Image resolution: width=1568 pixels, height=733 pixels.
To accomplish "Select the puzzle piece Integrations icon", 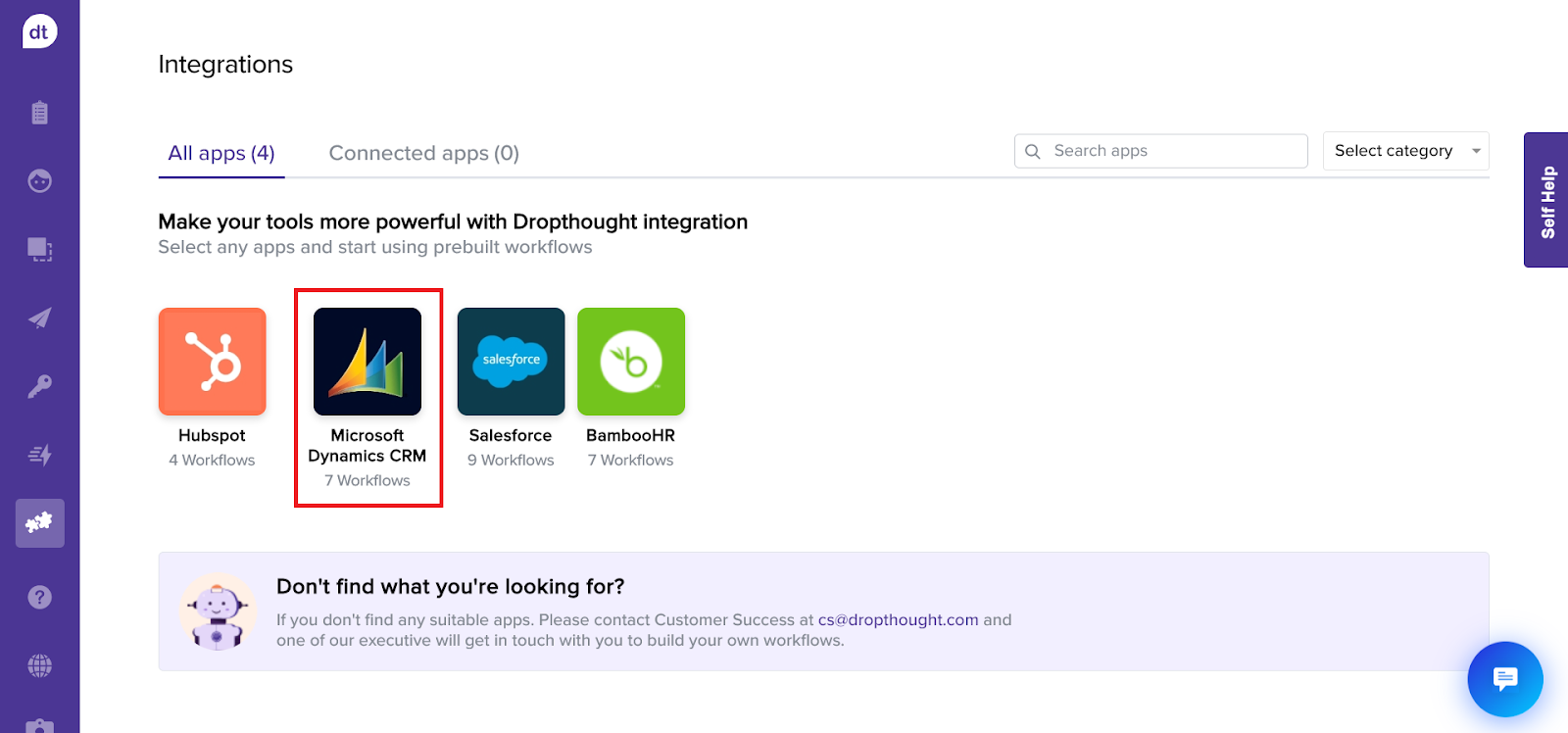I will [39, 522].
